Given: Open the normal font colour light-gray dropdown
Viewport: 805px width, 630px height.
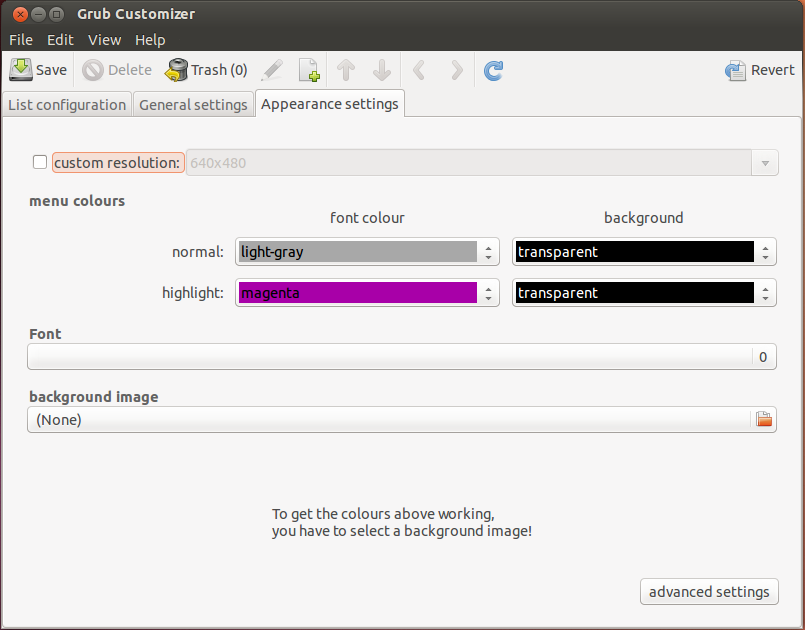Looking at the screenshot, I should coord(368,252).
